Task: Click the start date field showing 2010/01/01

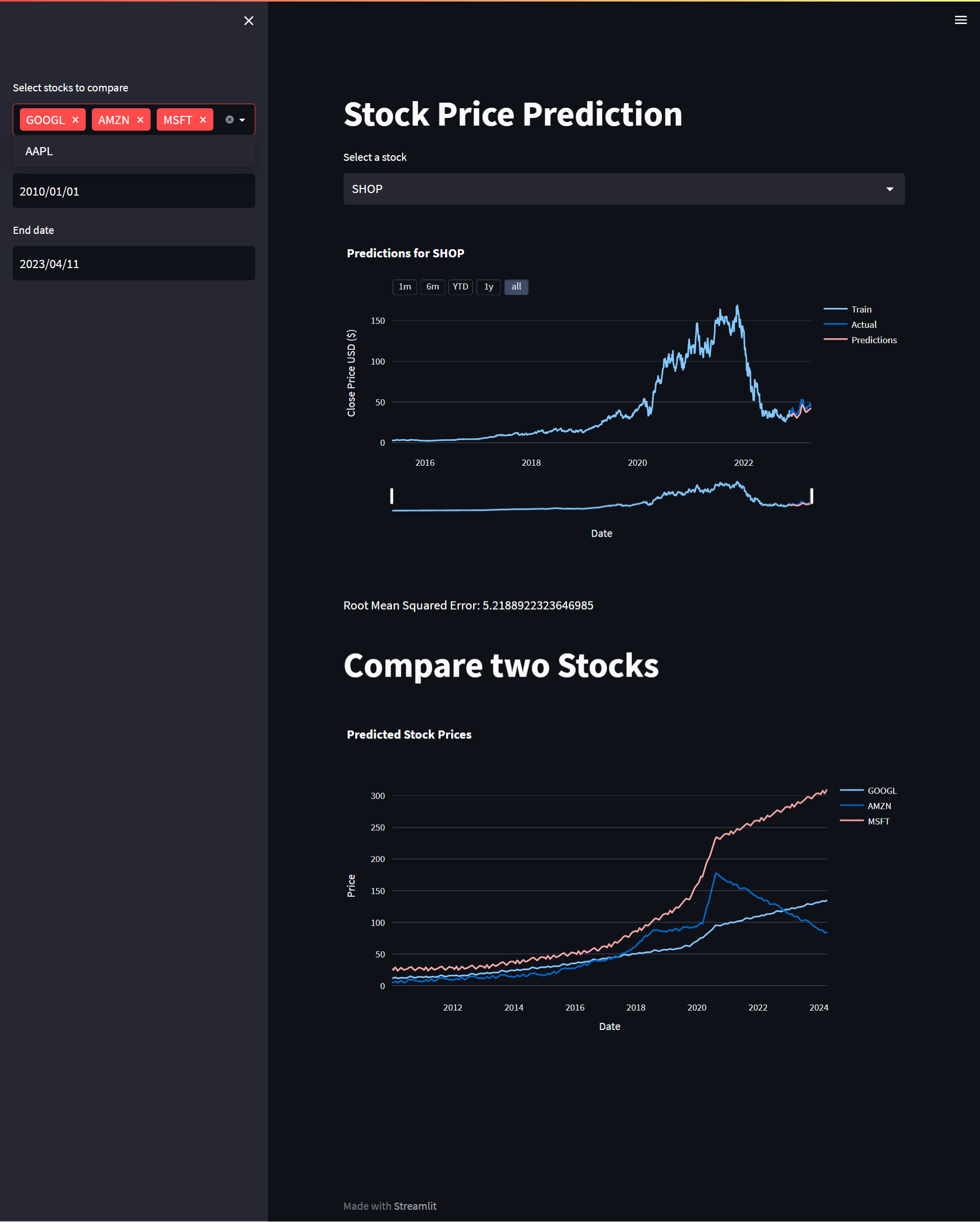Action: pos(134,191)
